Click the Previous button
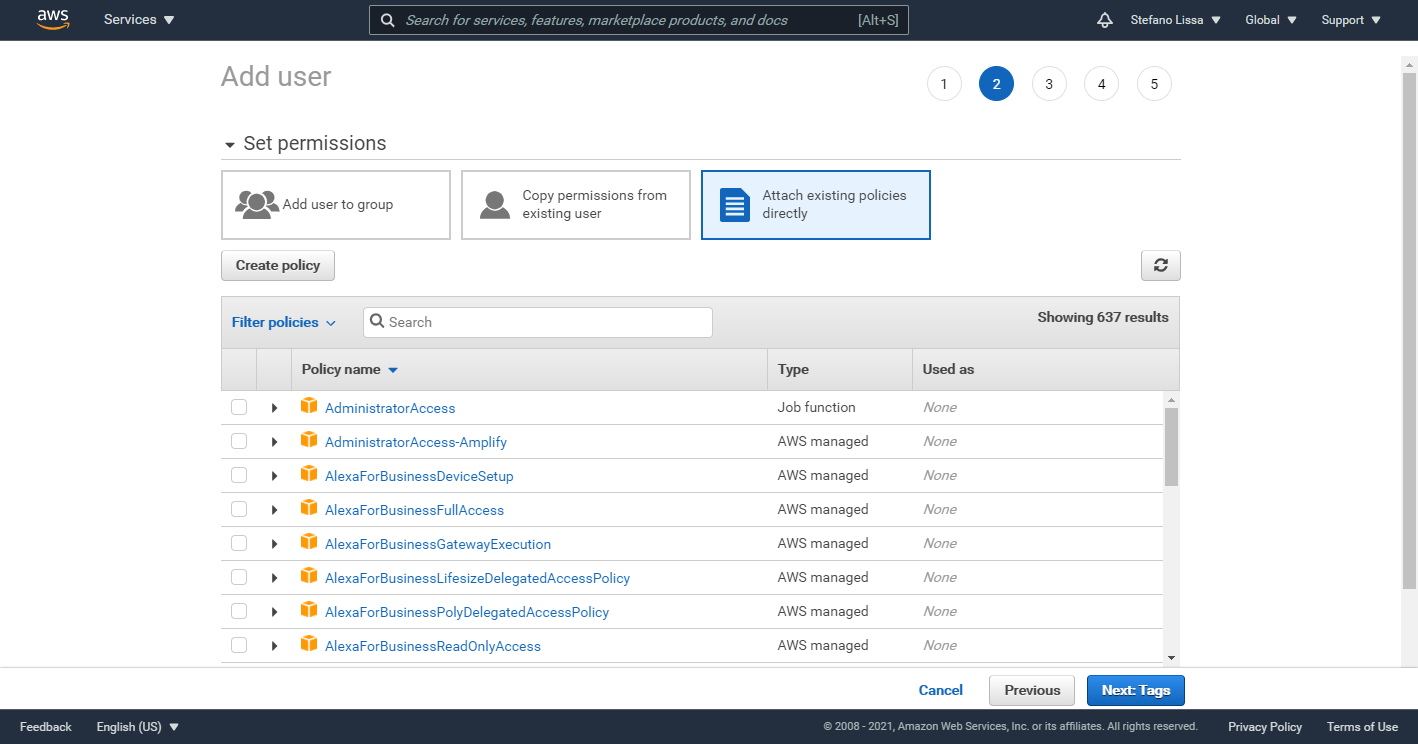The image size is (1418, 744). coord(1032,690)
